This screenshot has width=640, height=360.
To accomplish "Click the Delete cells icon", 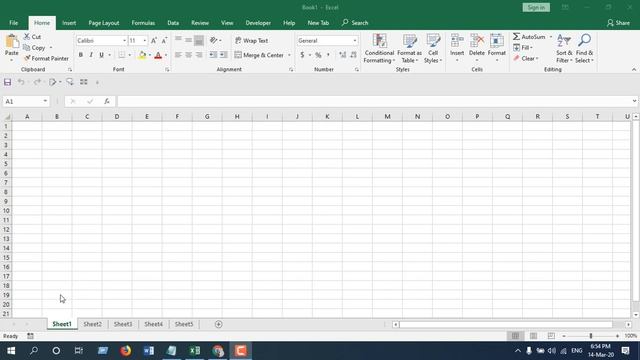I will pyautogui.click(x=477, y=41).
